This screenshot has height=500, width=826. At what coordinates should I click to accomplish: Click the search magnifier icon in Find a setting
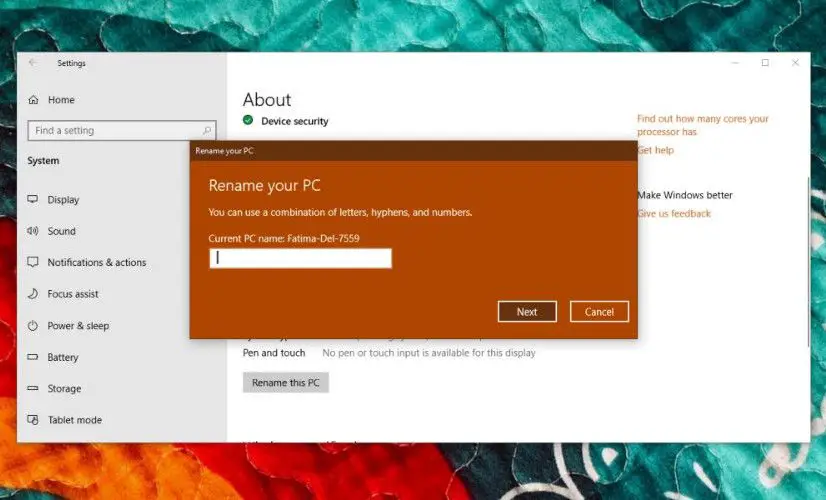pyautogui.click(x=207, y=130)
